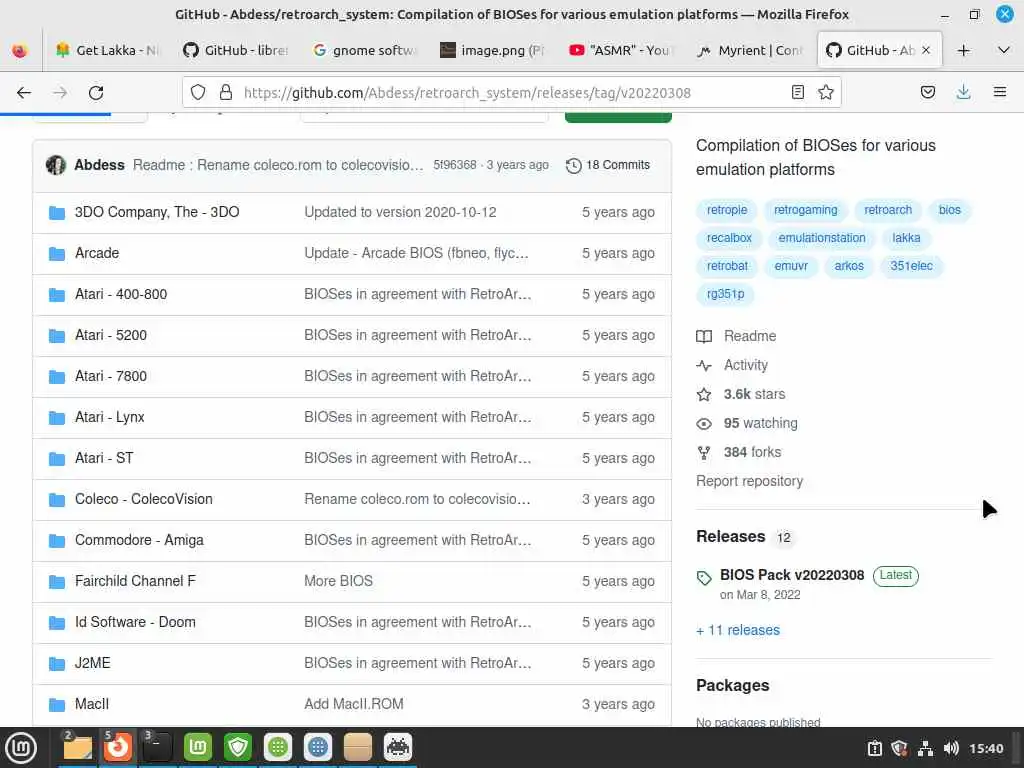Open the shield tracking protection icon

198,93
